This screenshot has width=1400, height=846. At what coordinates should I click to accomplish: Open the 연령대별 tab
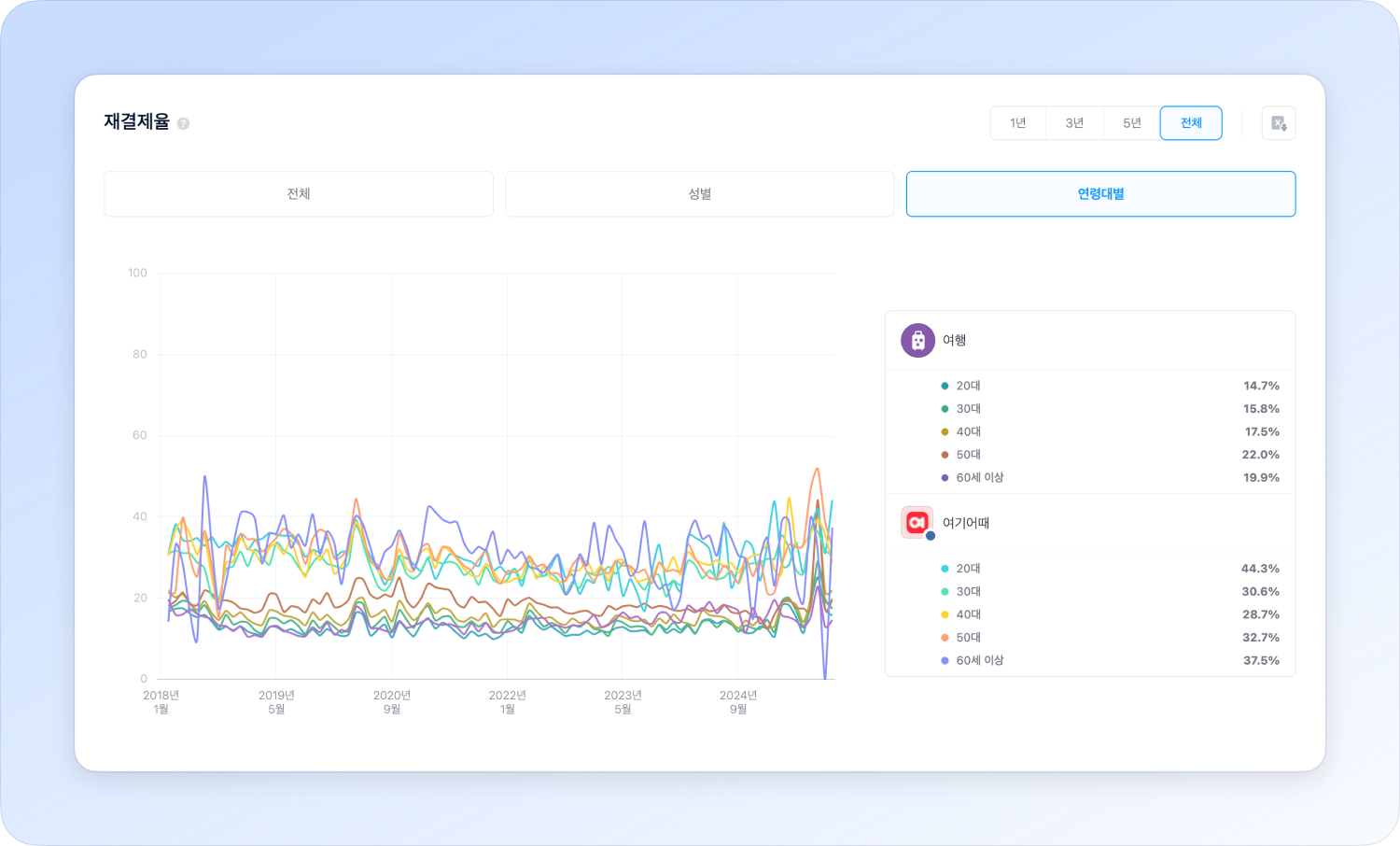pyautogui.click(x=1100, y=194)
